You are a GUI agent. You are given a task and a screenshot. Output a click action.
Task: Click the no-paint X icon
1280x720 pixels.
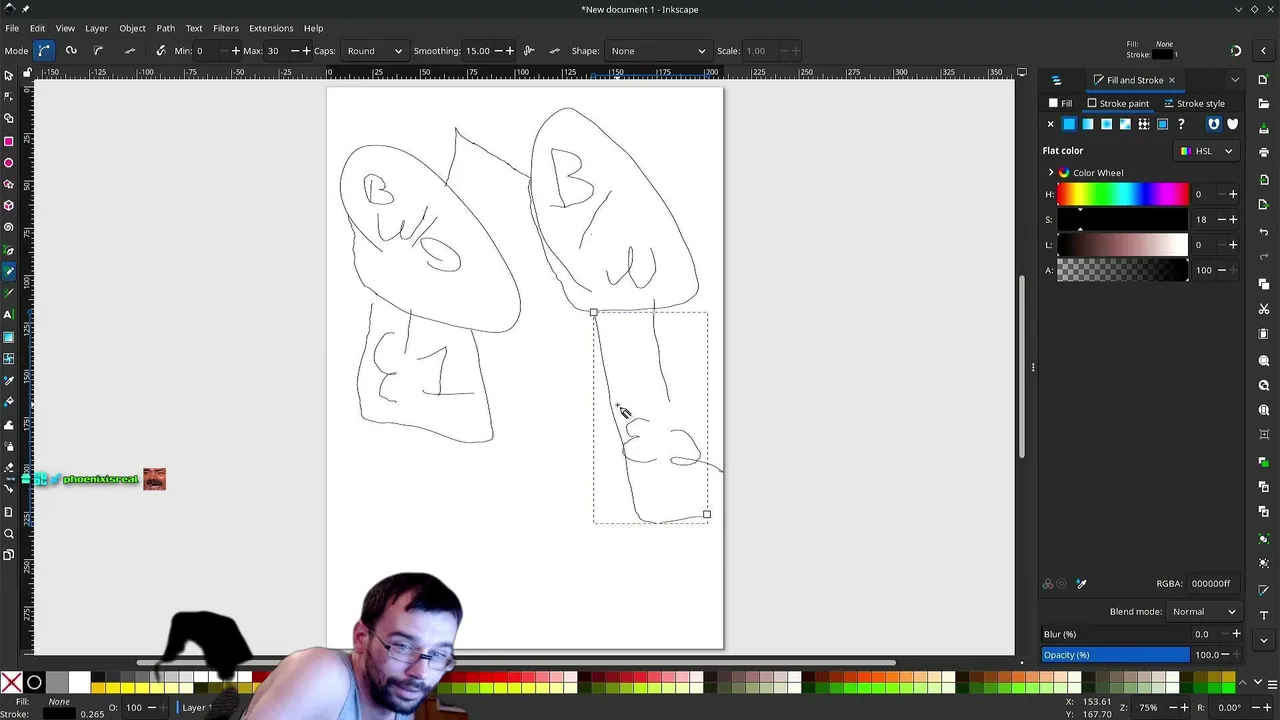tap(1050, 124)
